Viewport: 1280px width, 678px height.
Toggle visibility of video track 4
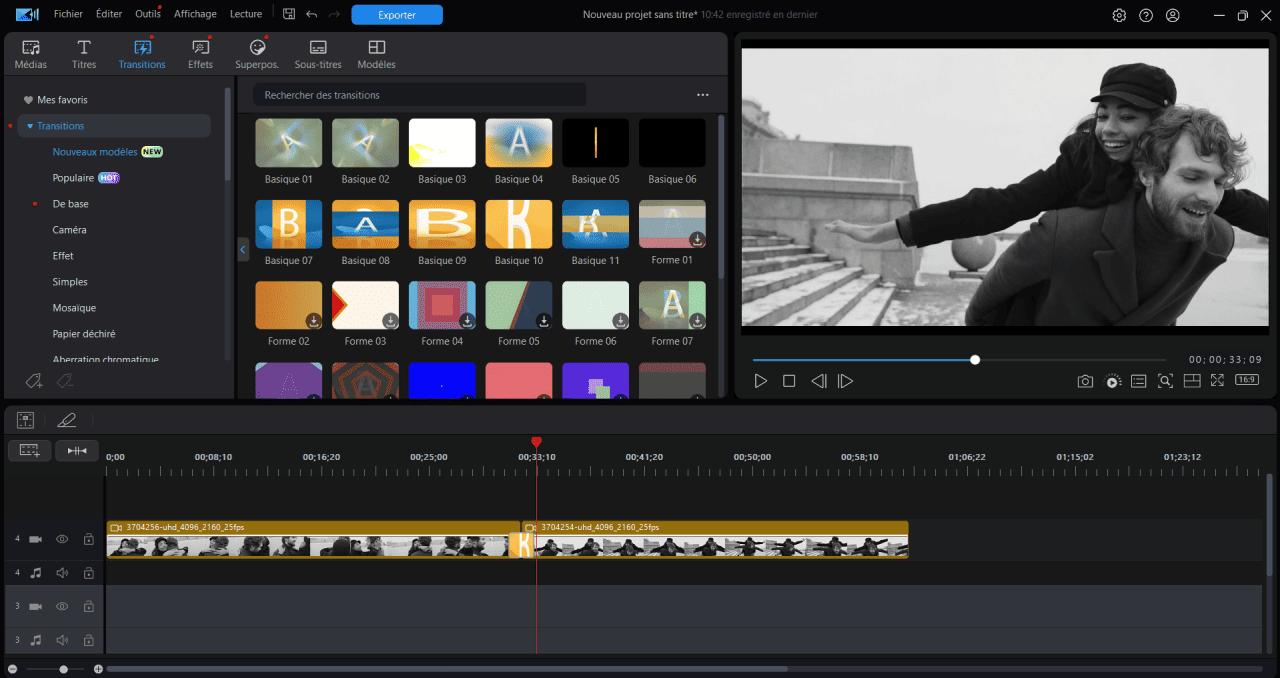pyautogui.click(x=61, y=539)
